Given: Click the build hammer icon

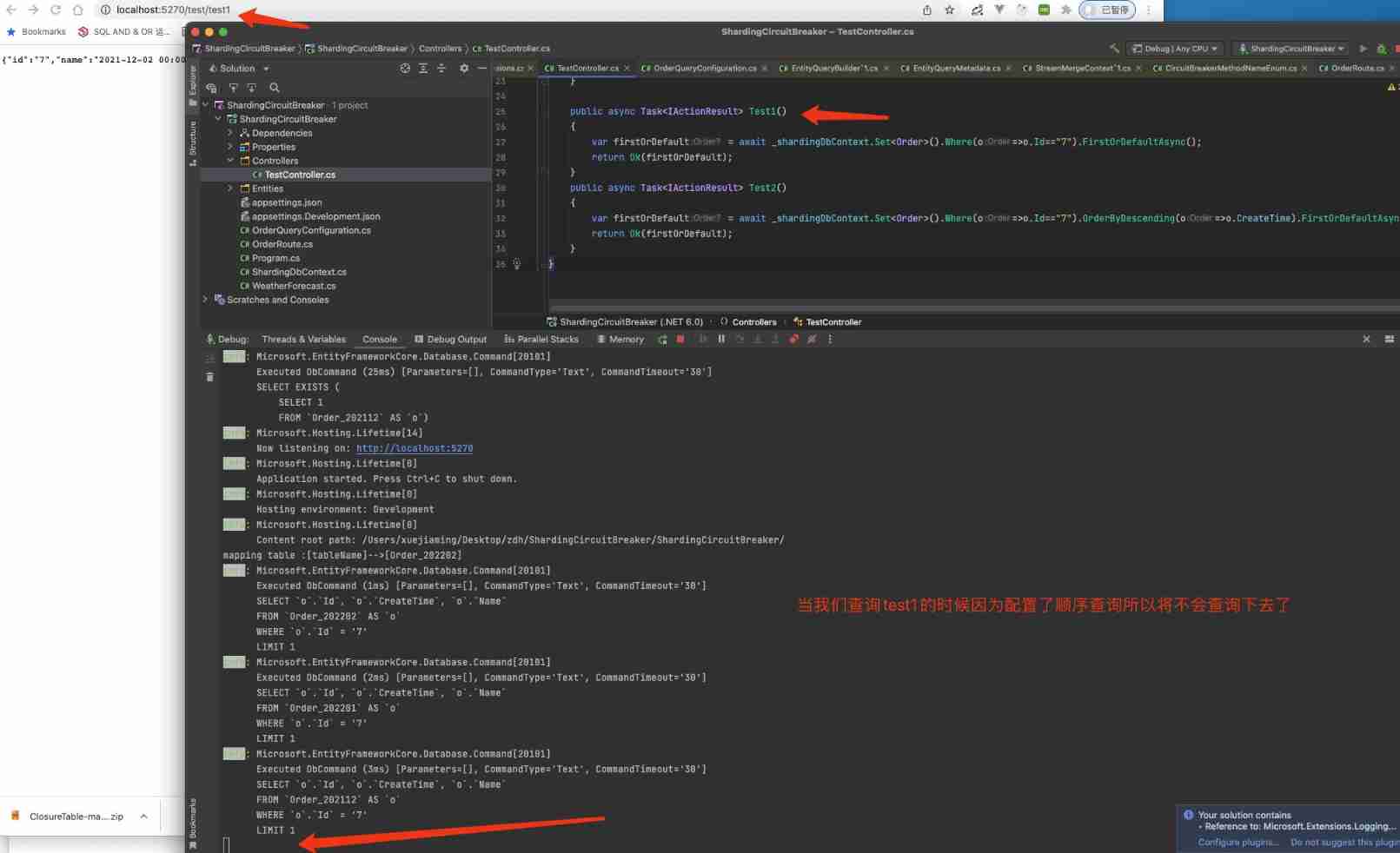Looking at the screenshot, I should 1114,49.
